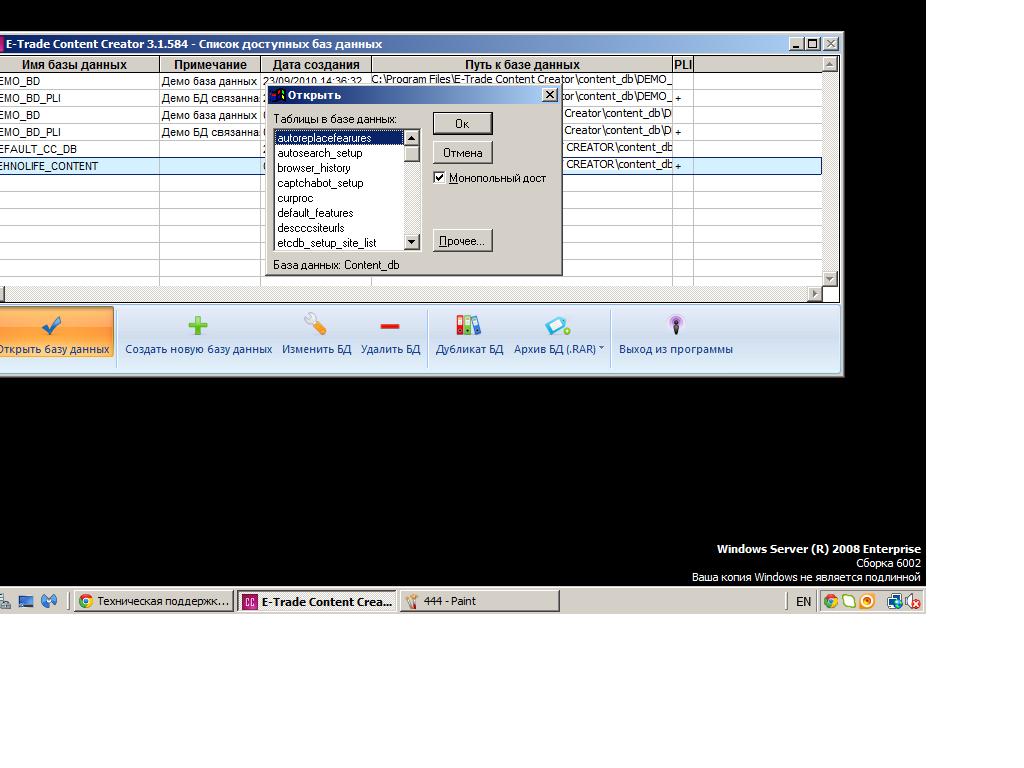Switch to 444 - Paint taskbar button

tap(479, 601)
